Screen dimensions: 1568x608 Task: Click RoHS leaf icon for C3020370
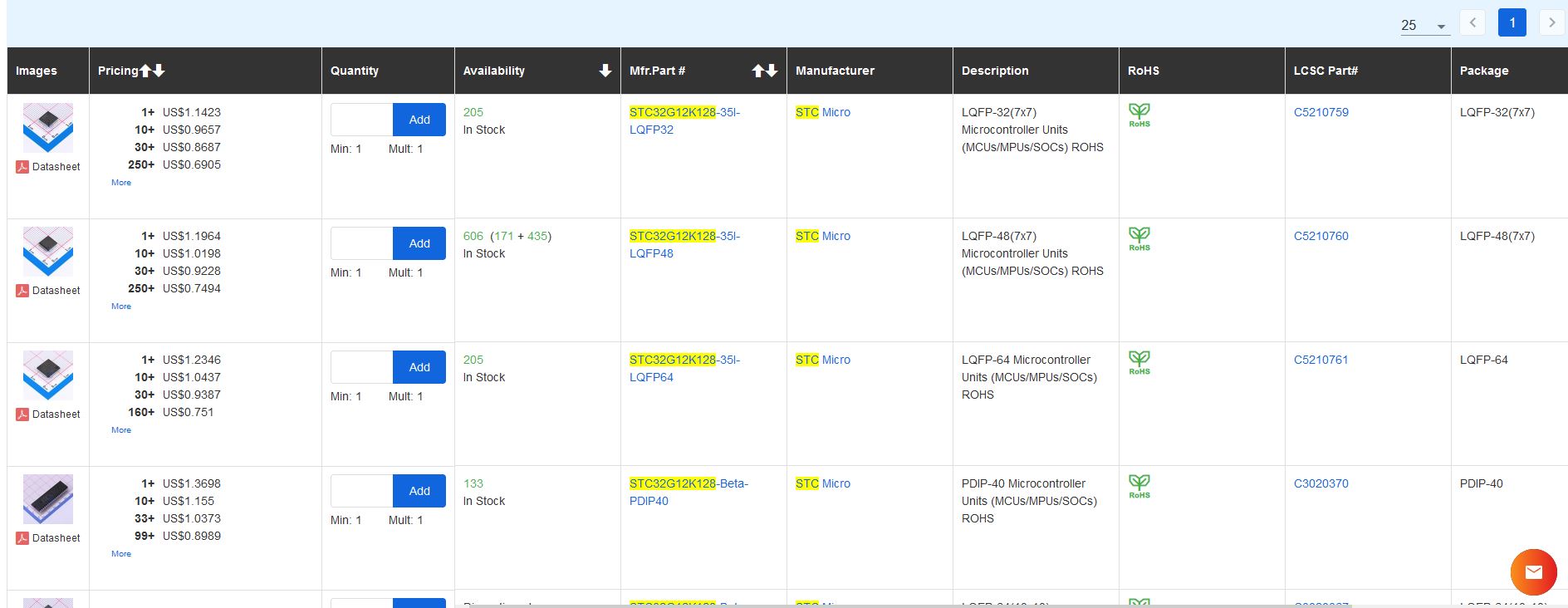pyautogui.click(x=1139, y=486)
